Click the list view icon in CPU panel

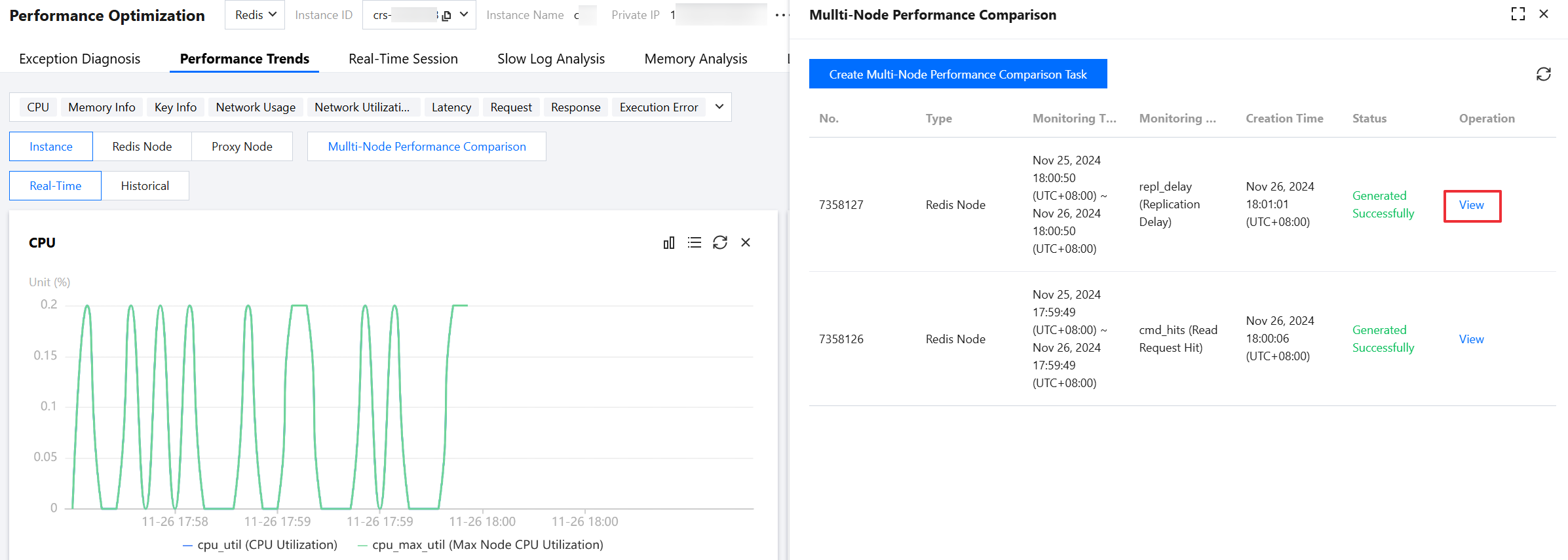[695, 243]
